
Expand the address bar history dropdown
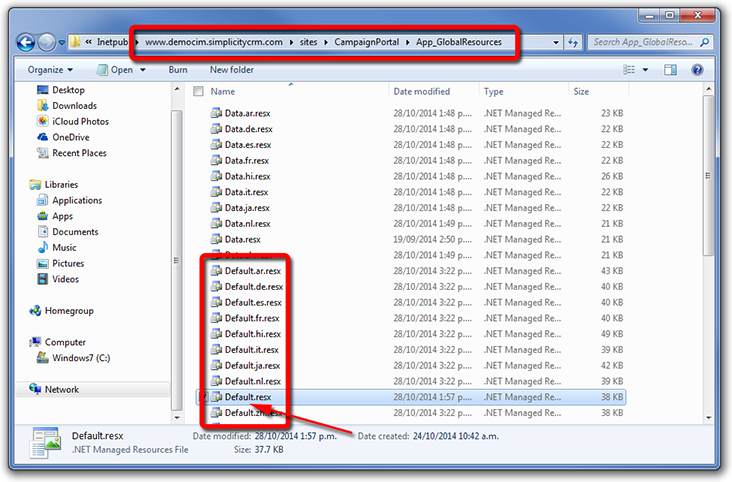(556, 43)
